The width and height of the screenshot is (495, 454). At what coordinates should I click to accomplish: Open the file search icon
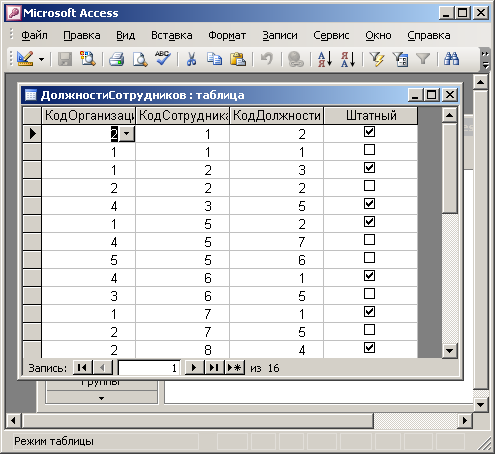[88, 59]
